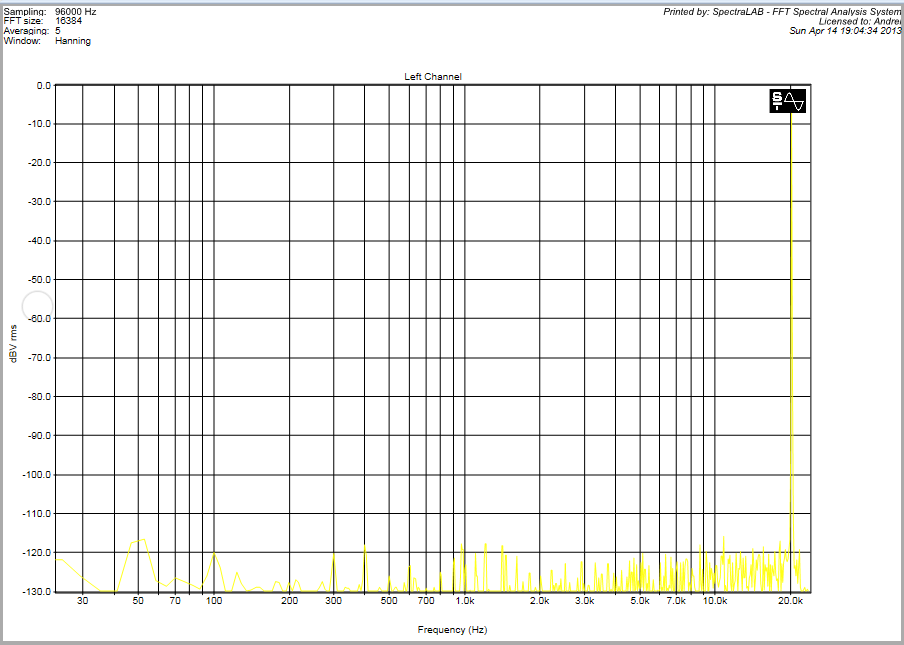The image size is (904, 645).
Task: Click the '30' frequency axis label
Action: point(83,601)
